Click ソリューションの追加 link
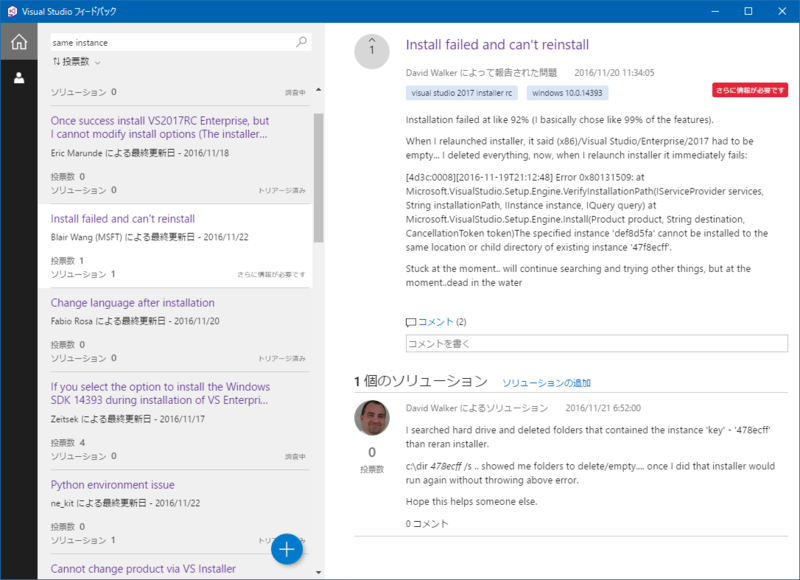The height and width of the screenshot is (580, 800). (546, 383)
